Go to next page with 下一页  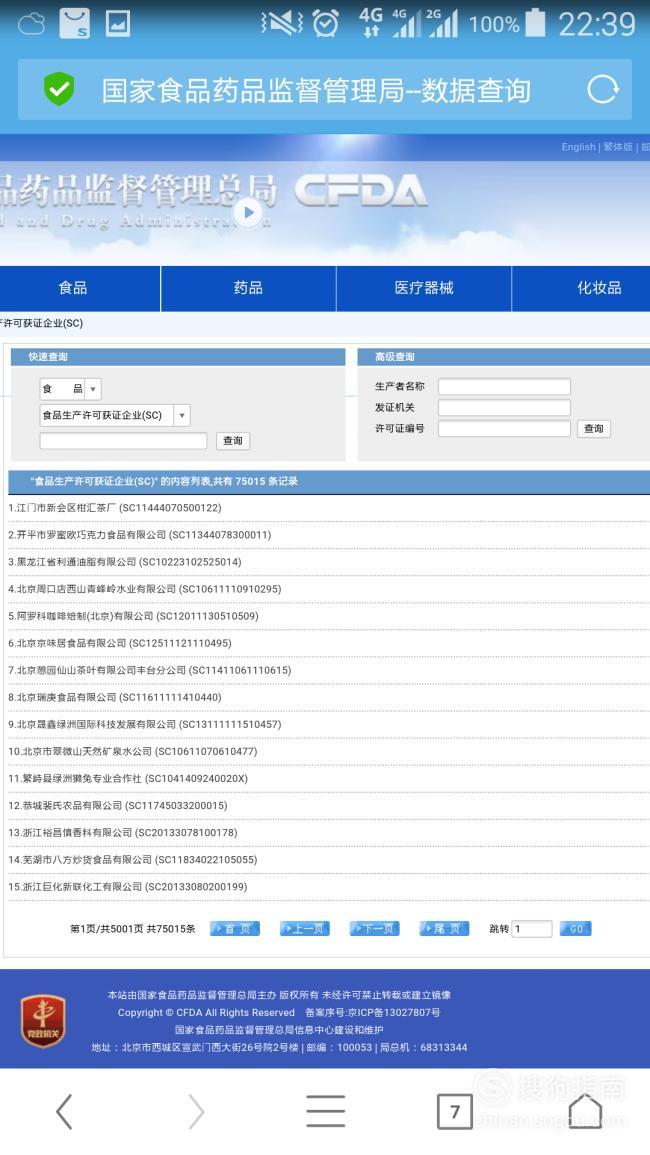(374, 929)
